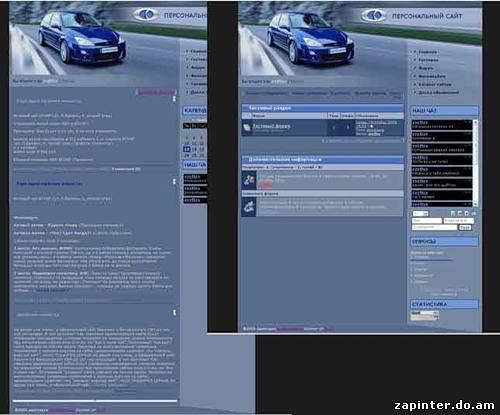Click the statistics counter badge
Screen dimensions: 500x415
click(x=424, y=315)
